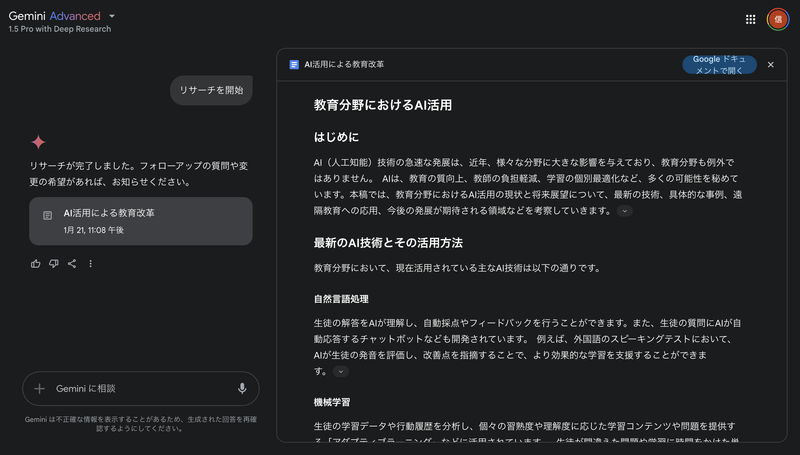The height and width of the screenshot is (455, 800).
Task: Close the research report panel
Action: (x=770, y=64)
